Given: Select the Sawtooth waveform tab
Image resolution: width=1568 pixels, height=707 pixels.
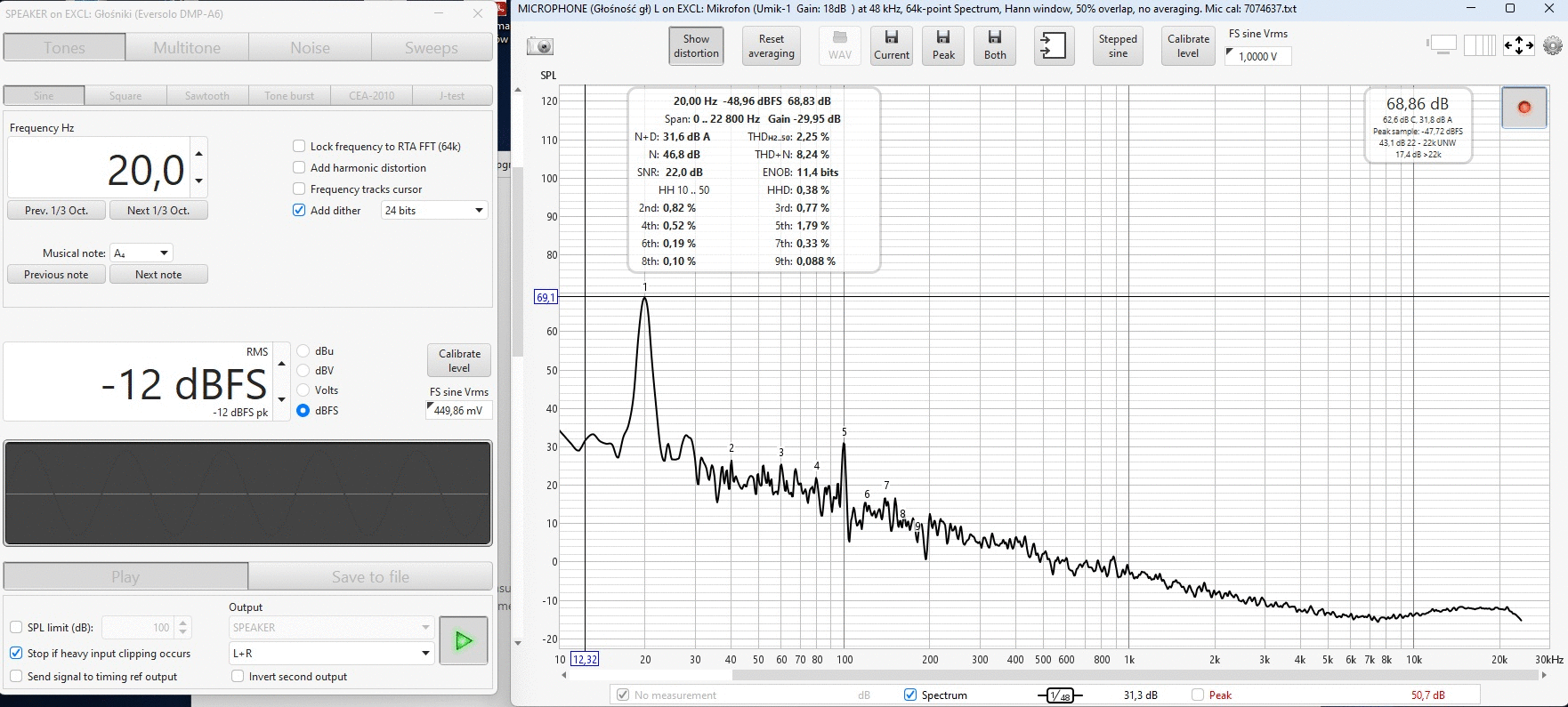Looking at the screenshot, I should [x=207, y=96].
